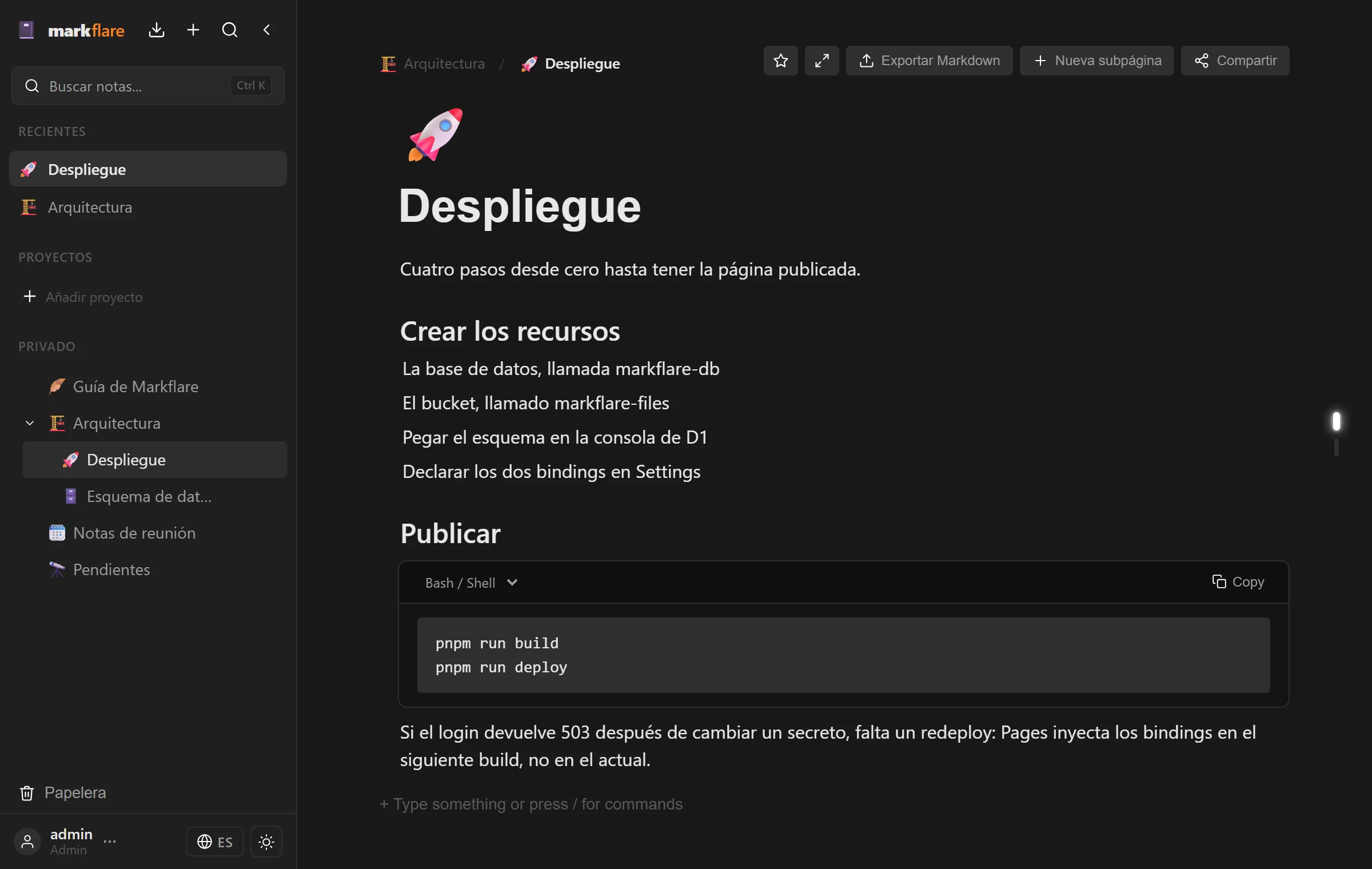1372x869 pixels.
Task: Click the 'Publicar' heading
Action: pos(450,533)
